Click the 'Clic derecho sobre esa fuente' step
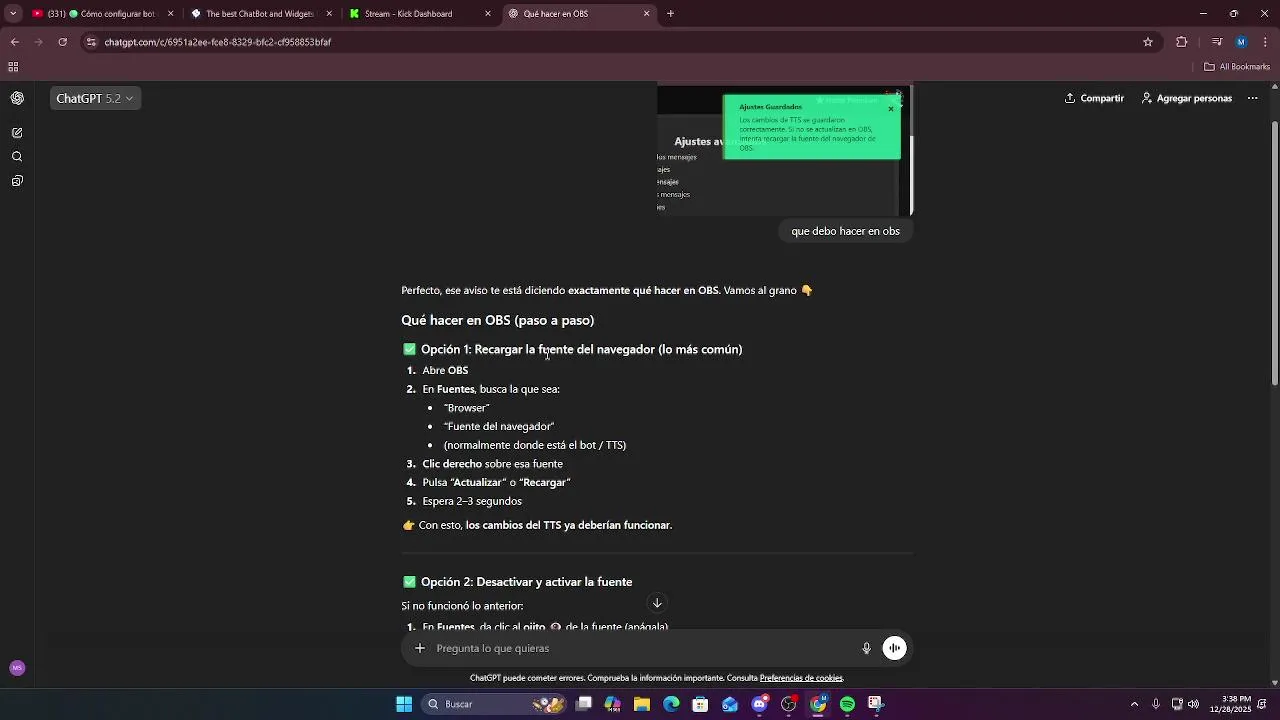This screenshot has height=720, width=1280. 492,464
